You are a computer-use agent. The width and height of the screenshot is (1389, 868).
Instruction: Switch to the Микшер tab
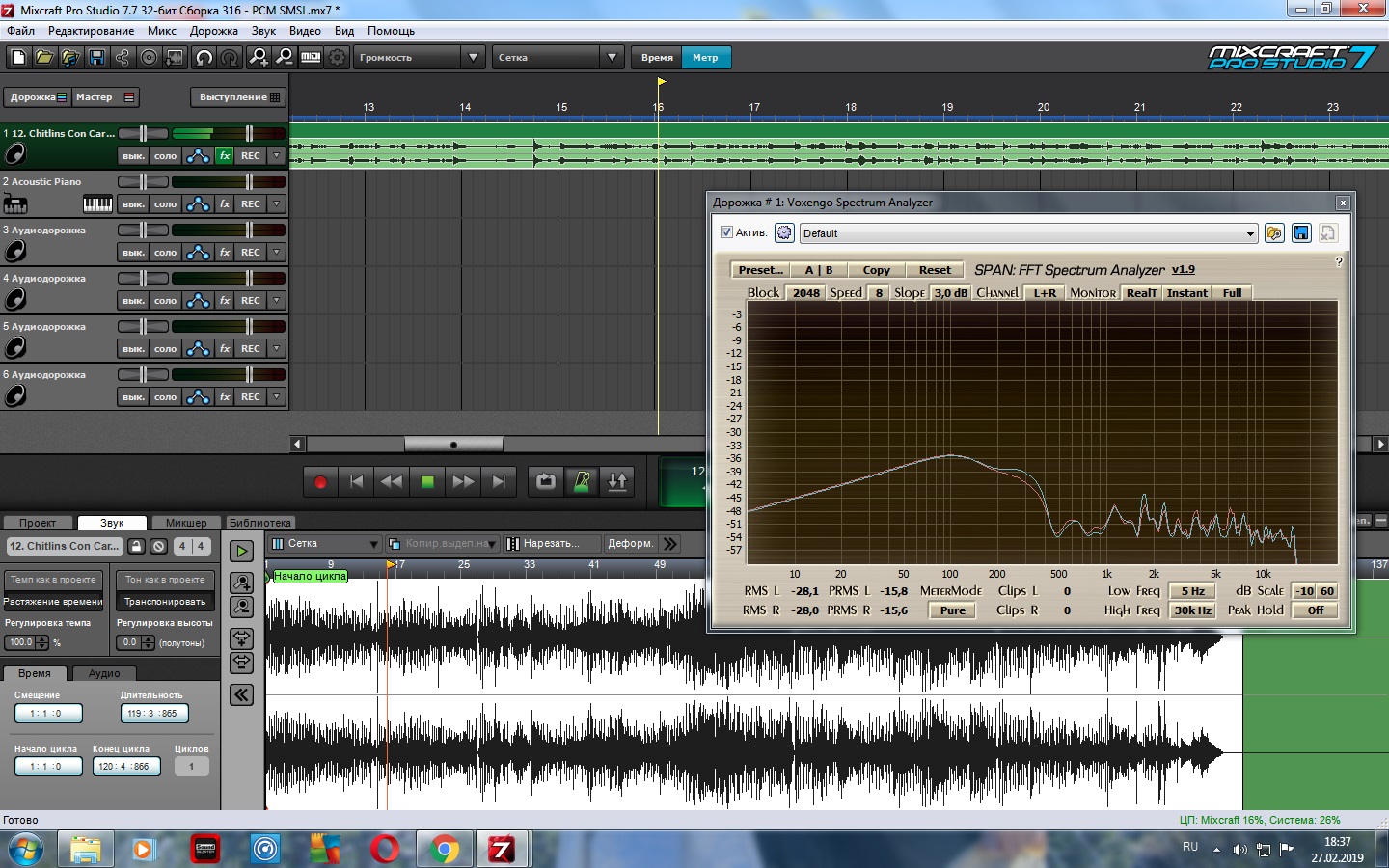186,523
